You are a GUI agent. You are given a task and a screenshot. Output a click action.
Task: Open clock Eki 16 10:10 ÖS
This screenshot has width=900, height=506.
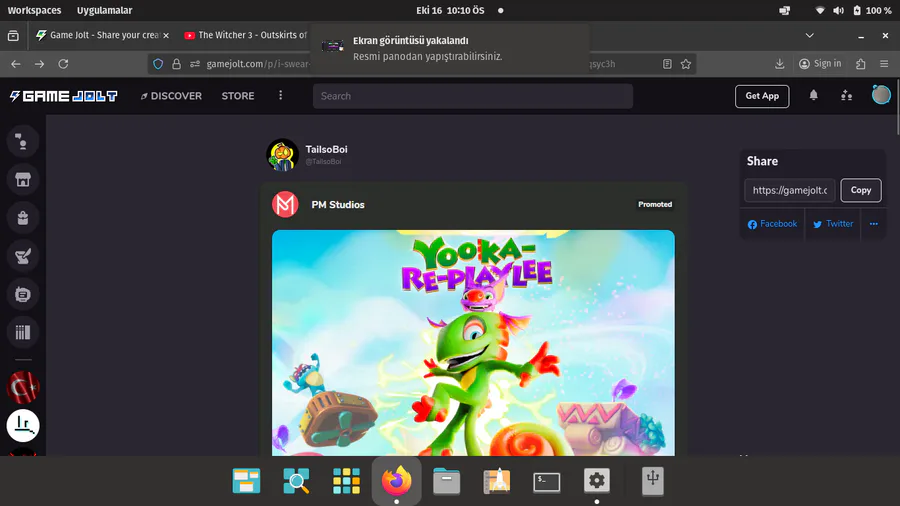(450, 10)
